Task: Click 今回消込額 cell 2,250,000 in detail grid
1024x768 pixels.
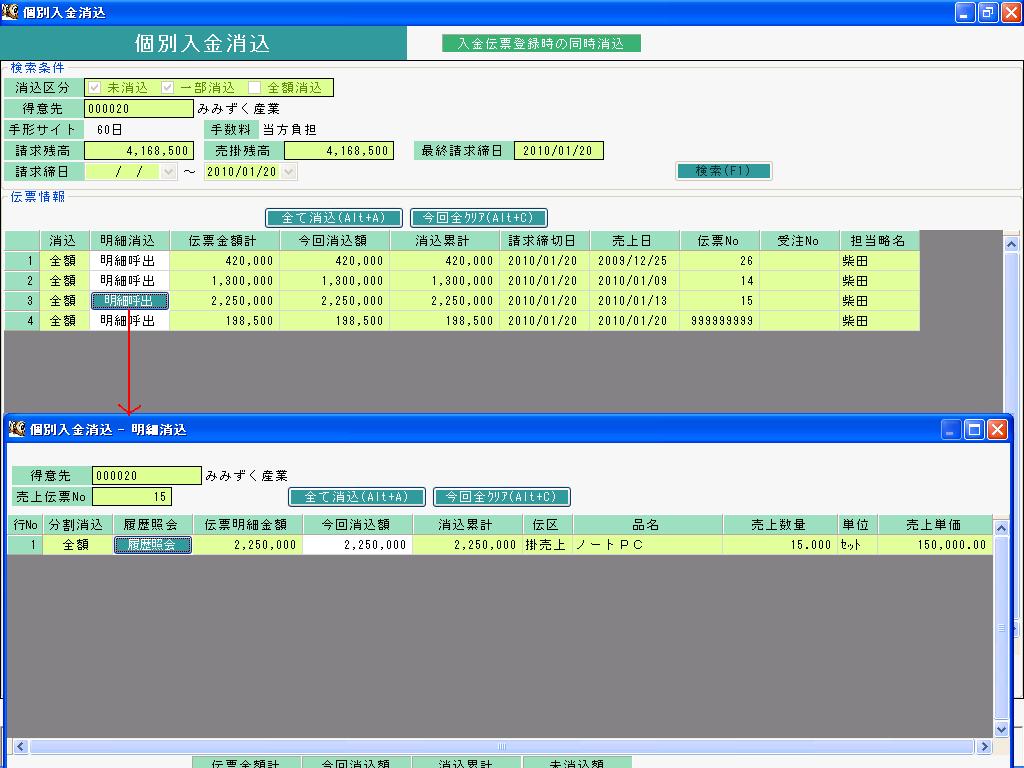Action: pyautogui.click(x=357, y=545)
